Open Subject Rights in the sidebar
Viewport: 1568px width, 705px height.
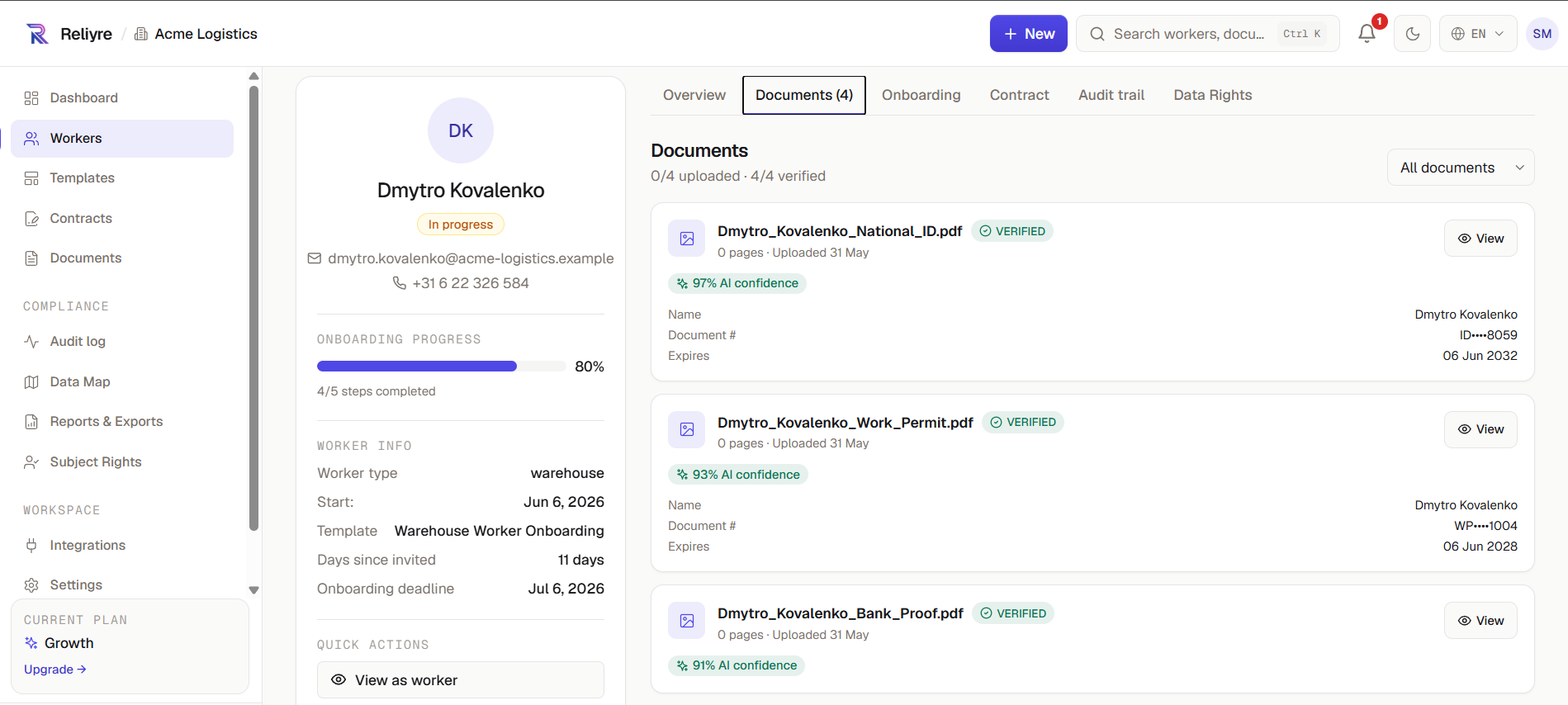(122, 462)
